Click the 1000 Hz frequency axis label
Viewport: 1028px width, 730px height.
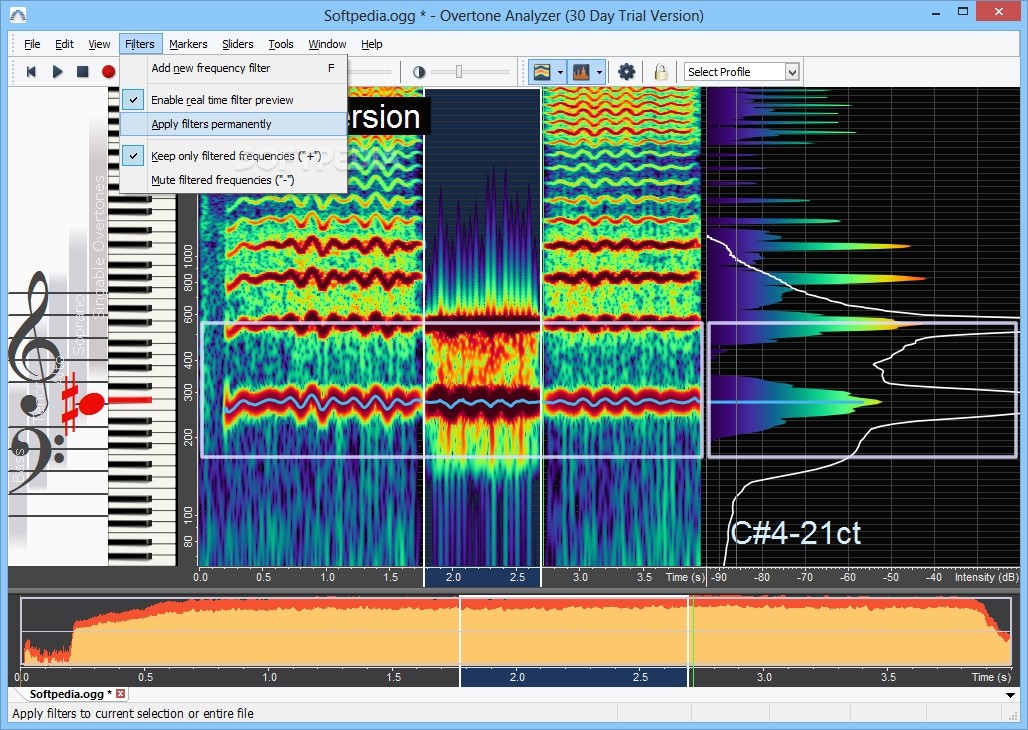189,254
